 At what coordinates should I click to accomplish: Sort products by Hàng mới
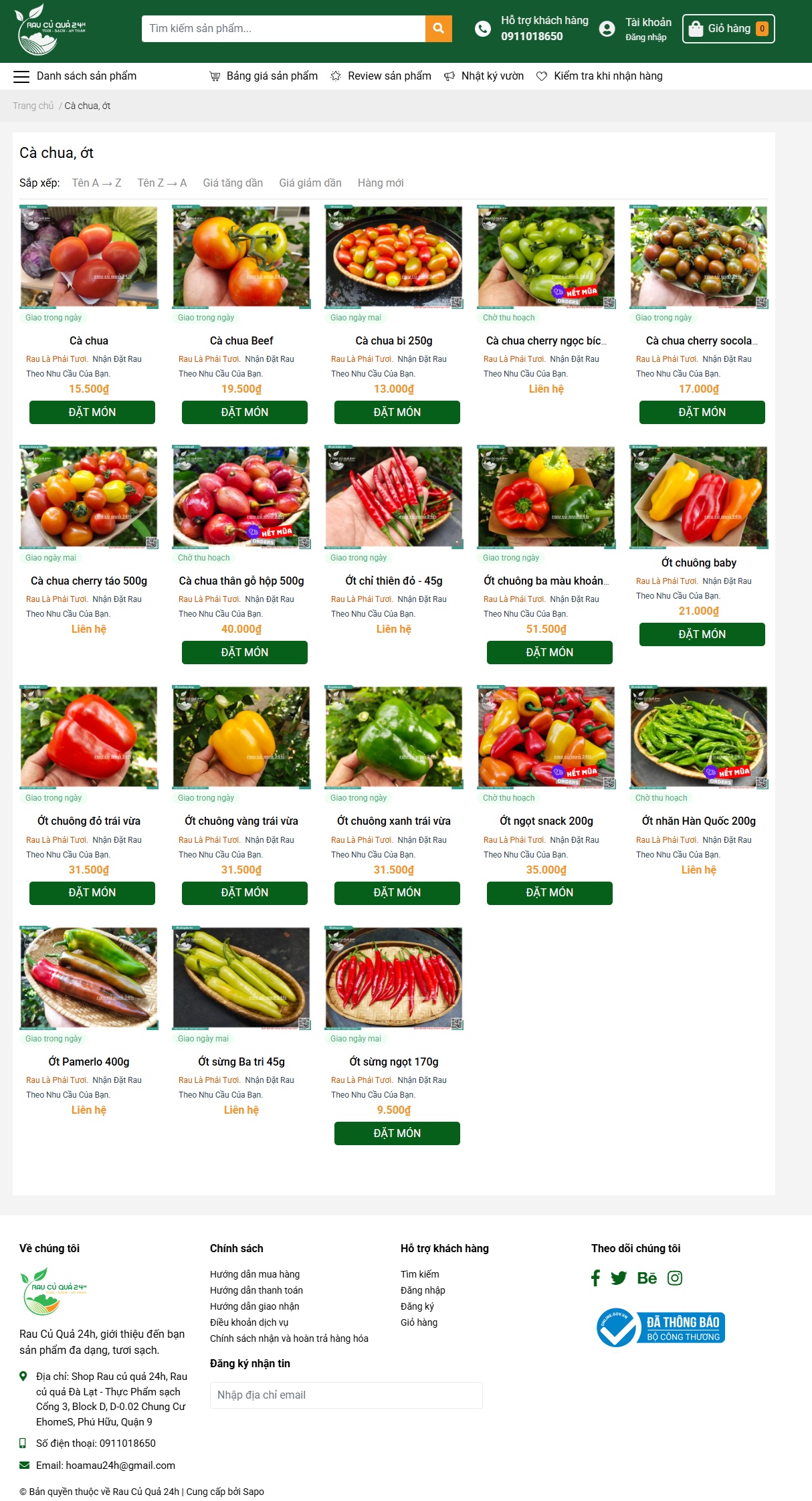click(x=381, y=183)
